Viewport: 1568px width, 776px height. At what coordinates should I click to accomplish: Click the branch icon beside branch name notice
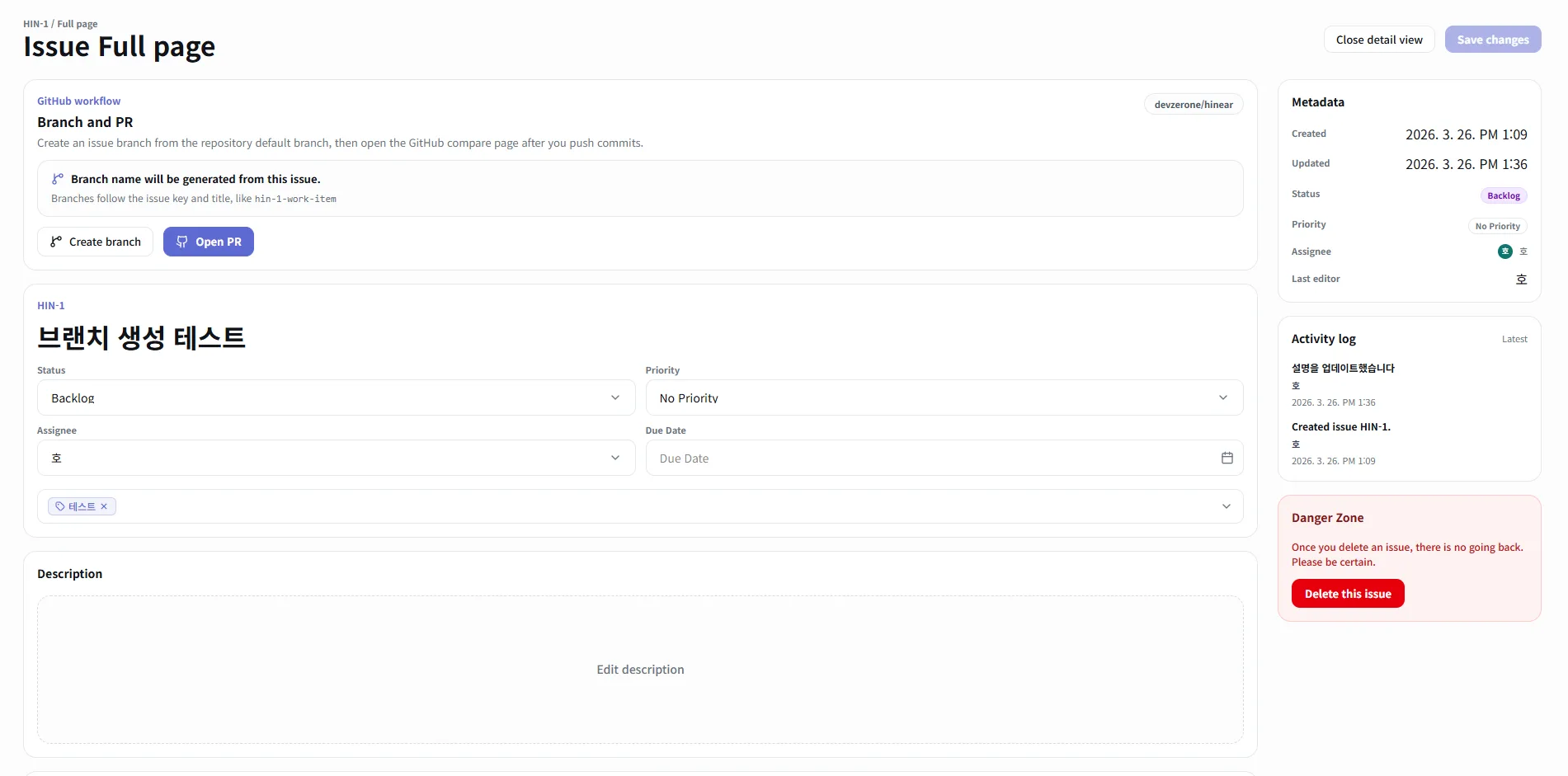58,179
